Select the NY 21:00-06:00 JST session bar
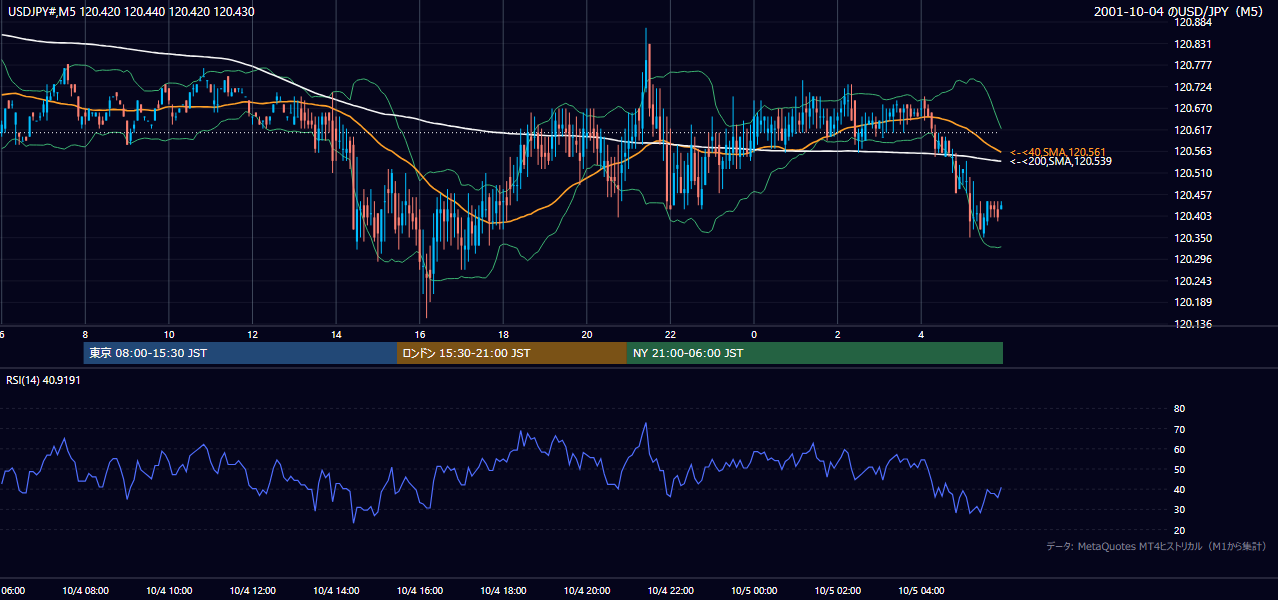This screenshot has height=600, width=1278. (x=815, y=353)
